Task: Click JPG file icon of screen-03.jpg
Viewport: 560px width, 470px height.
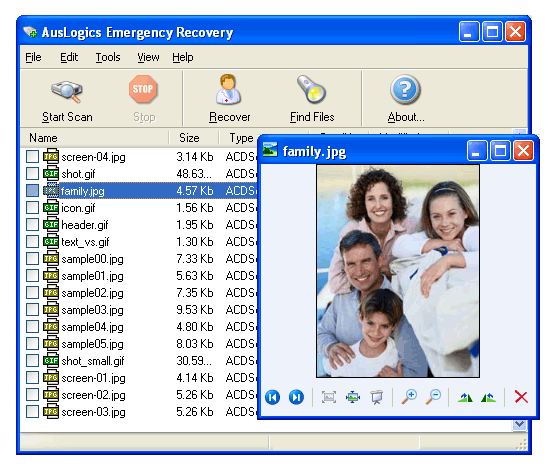Action: (51, 412)
